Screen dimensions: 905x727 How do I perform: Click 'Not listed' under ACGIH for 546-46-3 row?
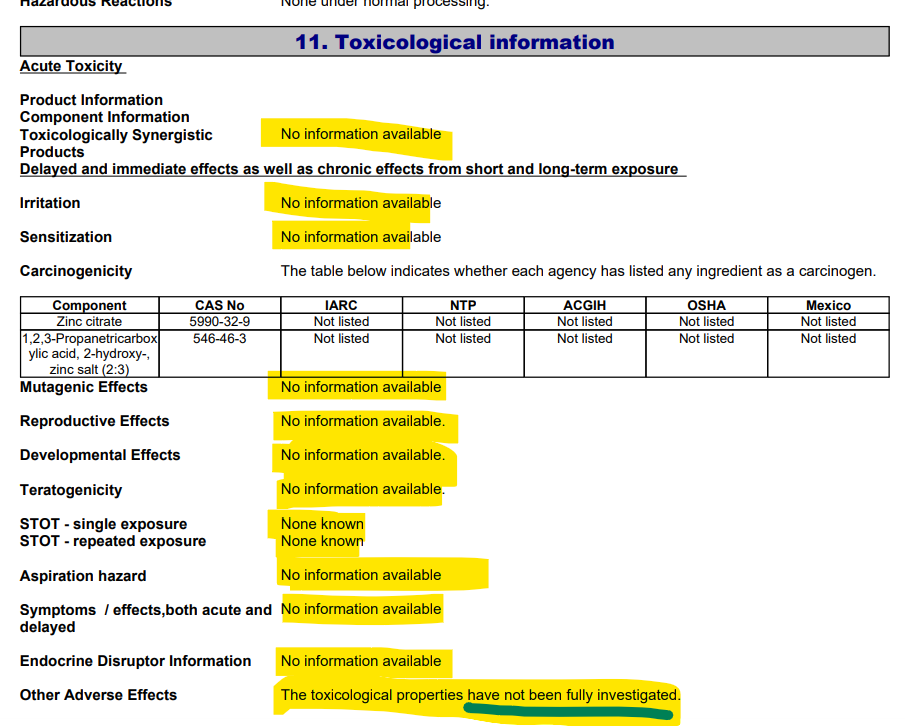[x=585, y=339]
